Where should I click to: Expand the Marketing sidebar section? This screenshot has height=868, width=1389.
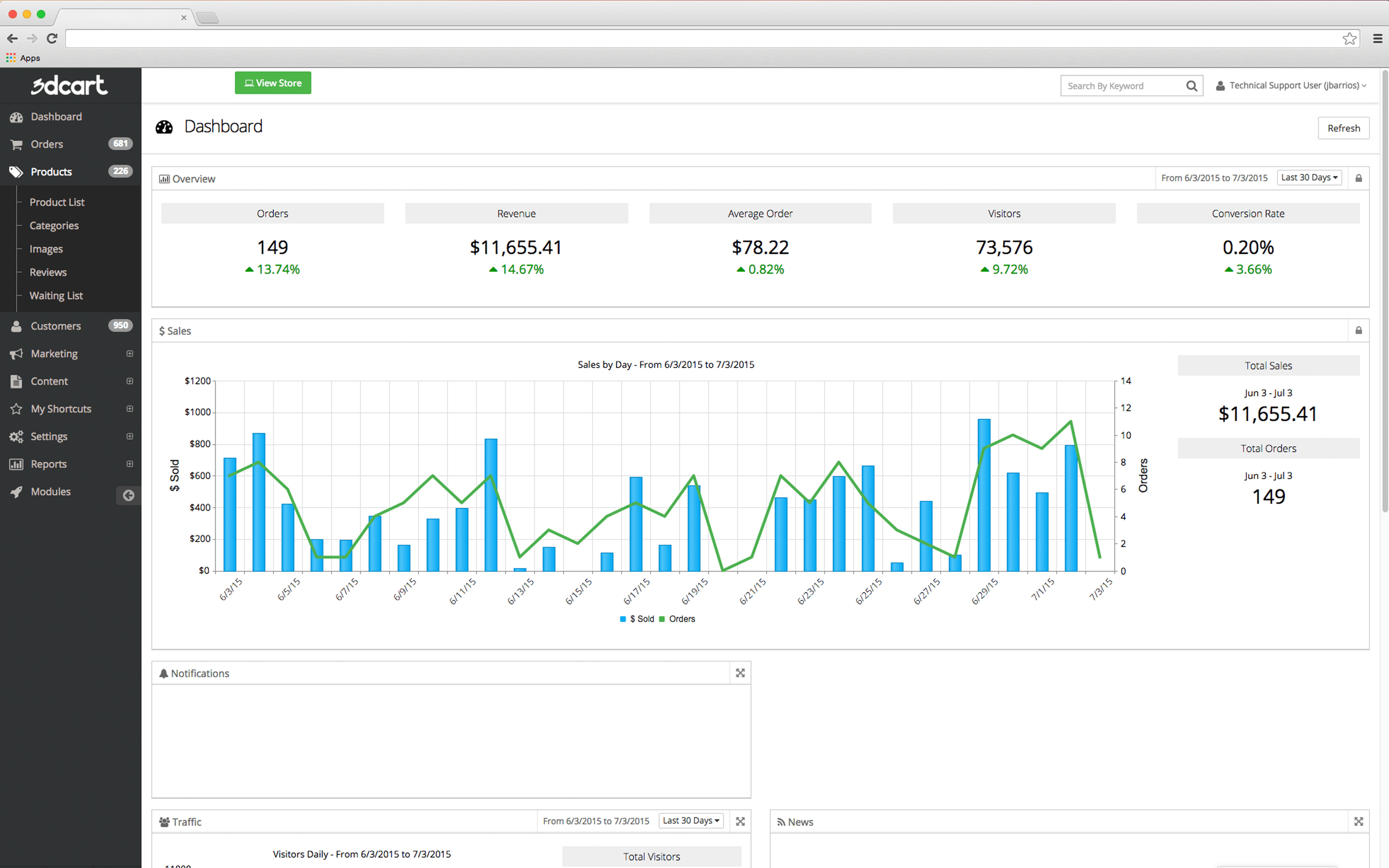pos(130,354)
